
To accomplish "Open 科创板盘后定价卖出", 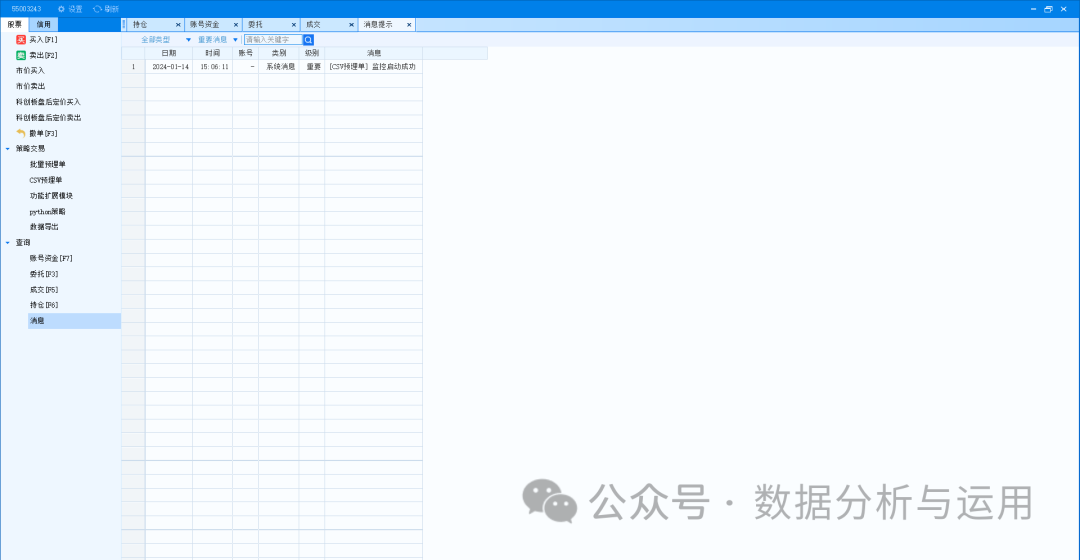I will click(48, 118).
